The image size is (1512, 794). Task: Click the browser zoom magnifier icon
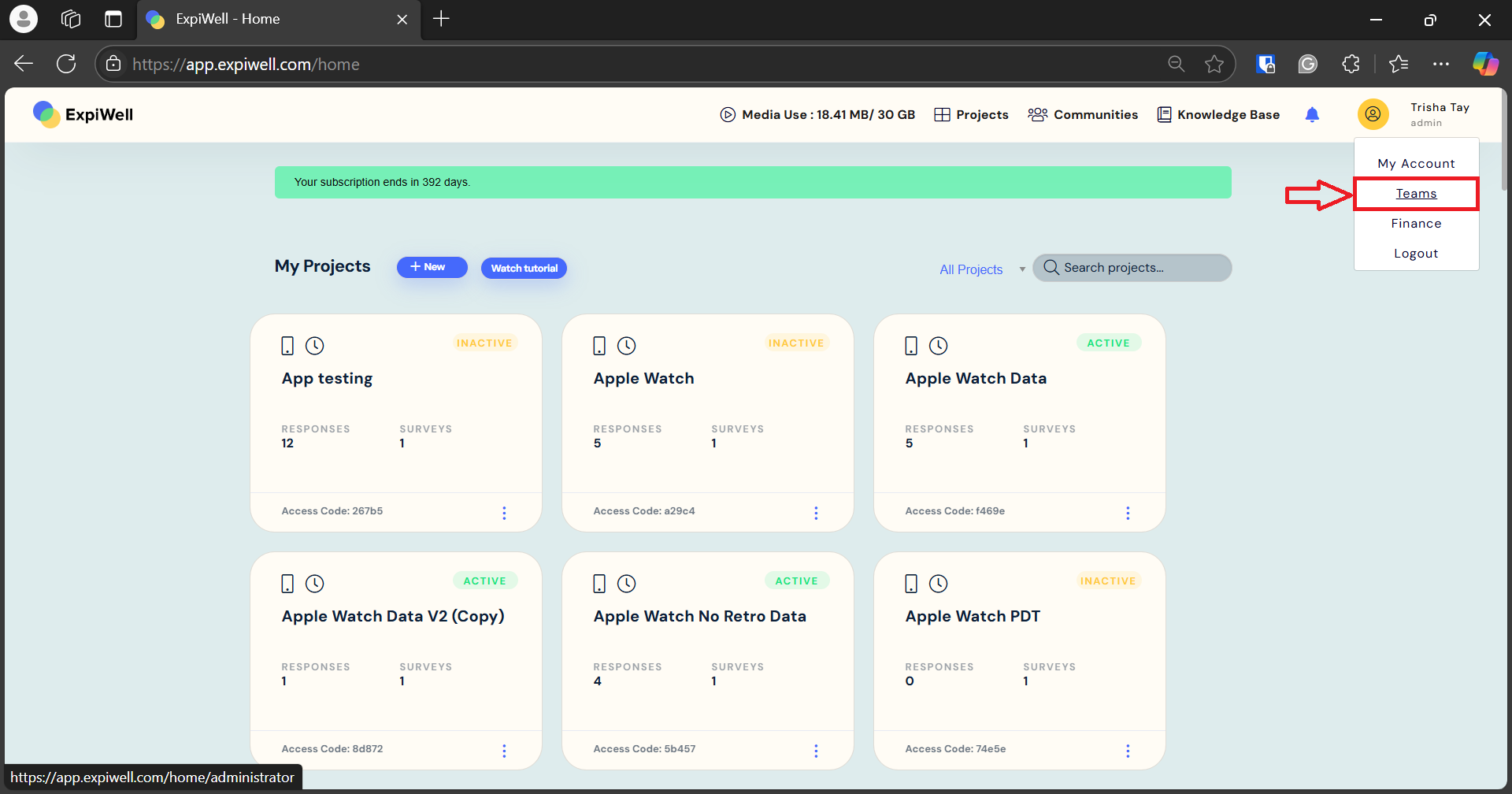pyautogui.click(x=1177, y=64)
